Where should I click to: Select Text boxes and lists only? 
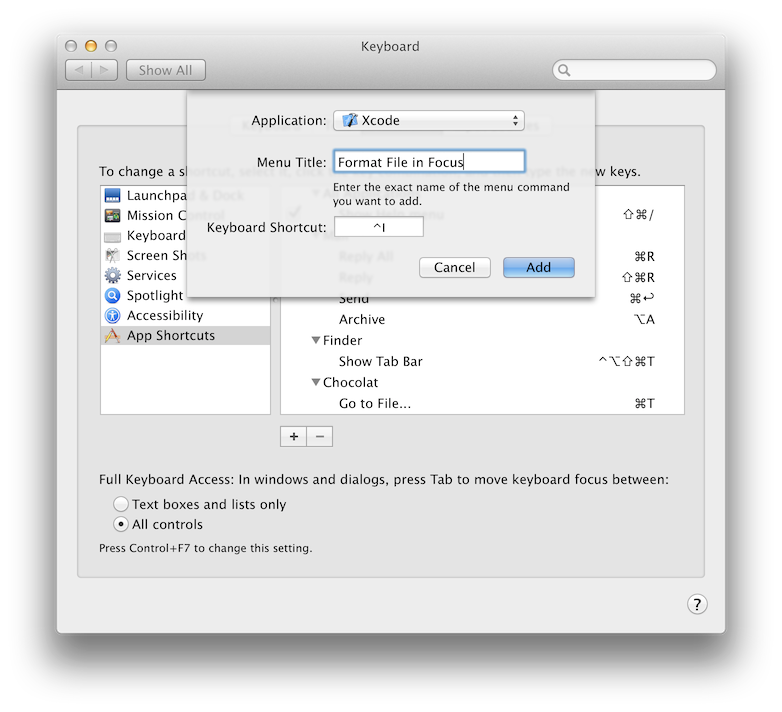pyautogui.click(x=121, y=504)
